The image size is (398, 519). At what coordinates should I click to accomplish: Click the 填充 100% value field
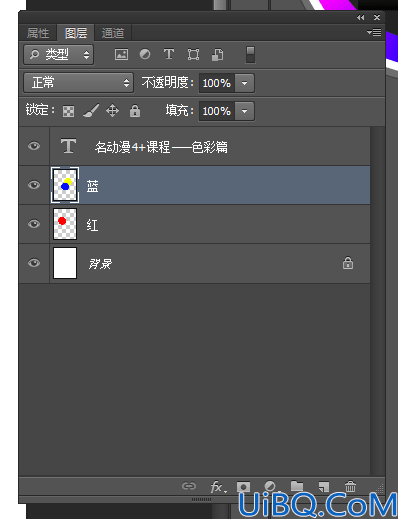[x=217, y=111]
